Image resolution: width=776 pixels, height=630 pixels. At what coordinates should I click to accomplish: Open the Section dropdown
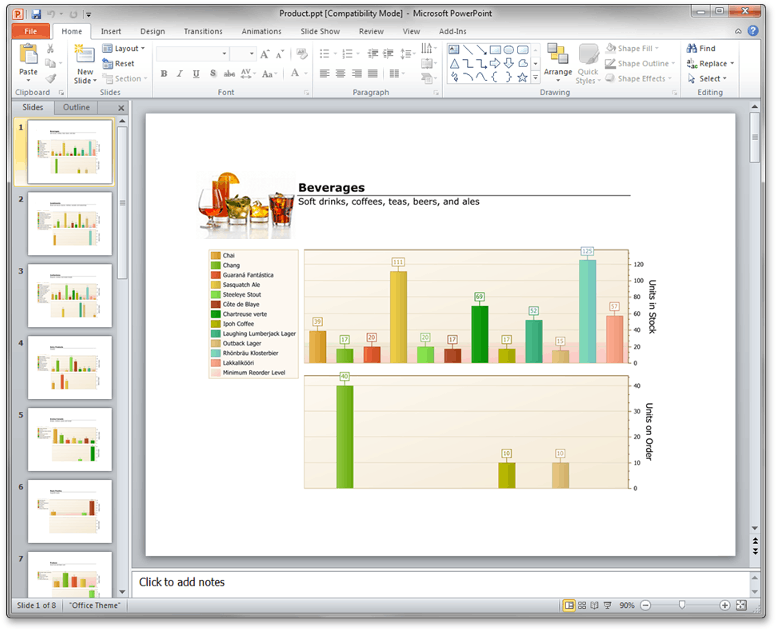(x=125, y=78)
